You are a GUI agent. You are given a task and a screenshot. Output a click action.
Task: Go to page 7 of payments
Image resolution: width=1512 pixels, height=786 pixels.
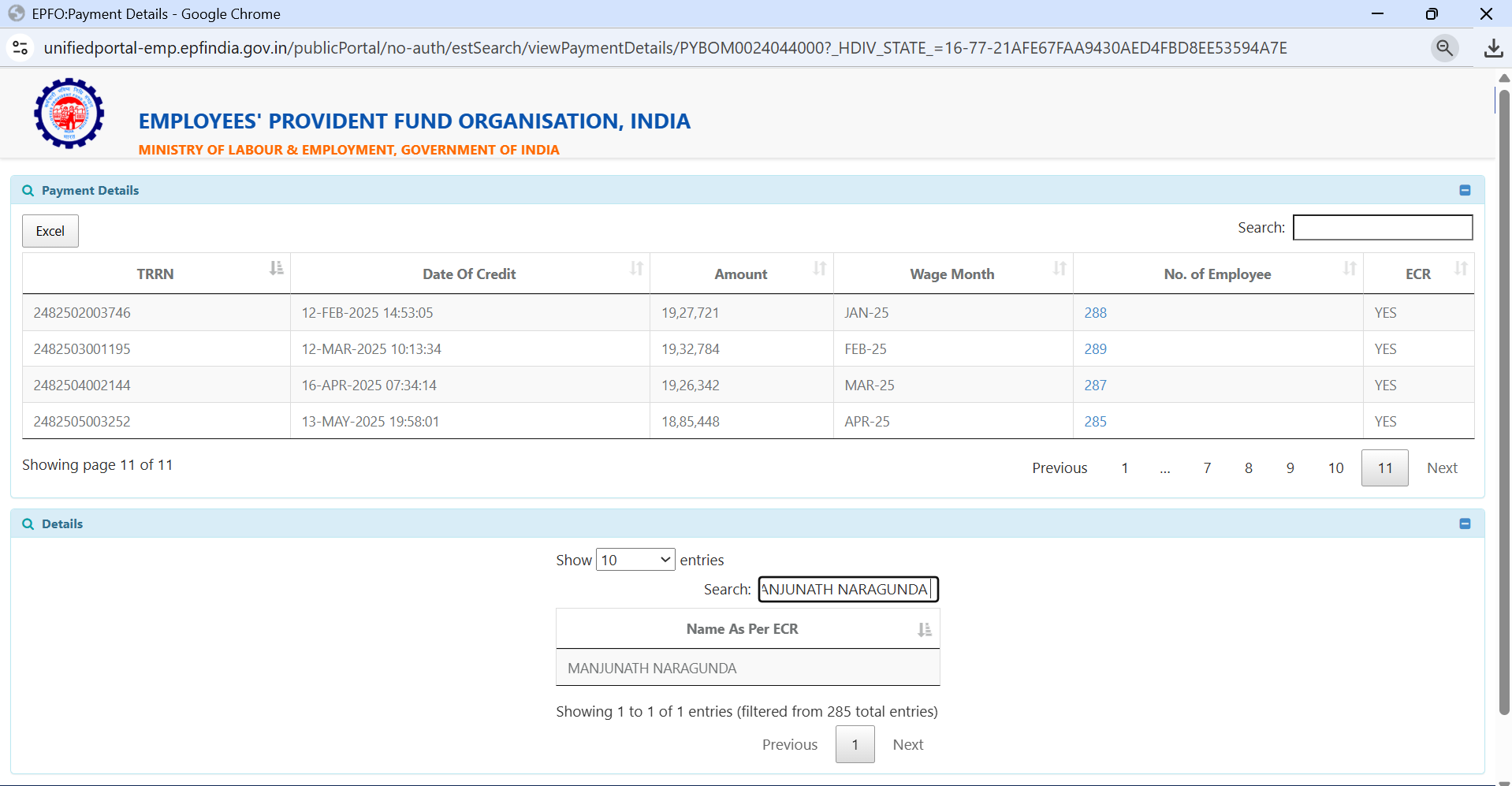click(1207, 468)
